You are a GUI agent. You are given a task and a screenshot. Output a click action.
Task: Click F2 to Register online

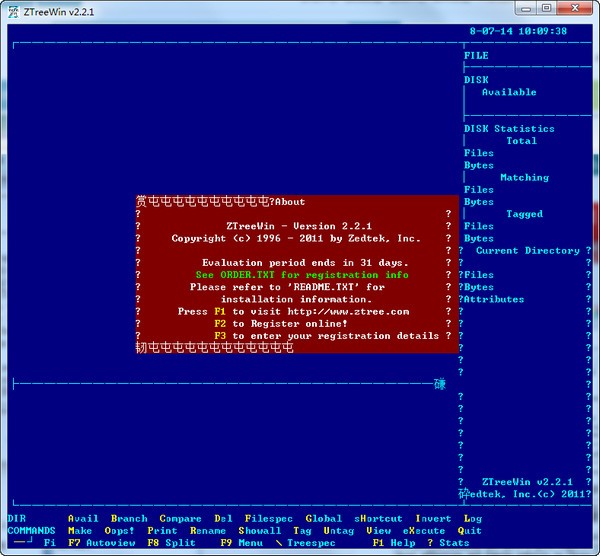281,324
